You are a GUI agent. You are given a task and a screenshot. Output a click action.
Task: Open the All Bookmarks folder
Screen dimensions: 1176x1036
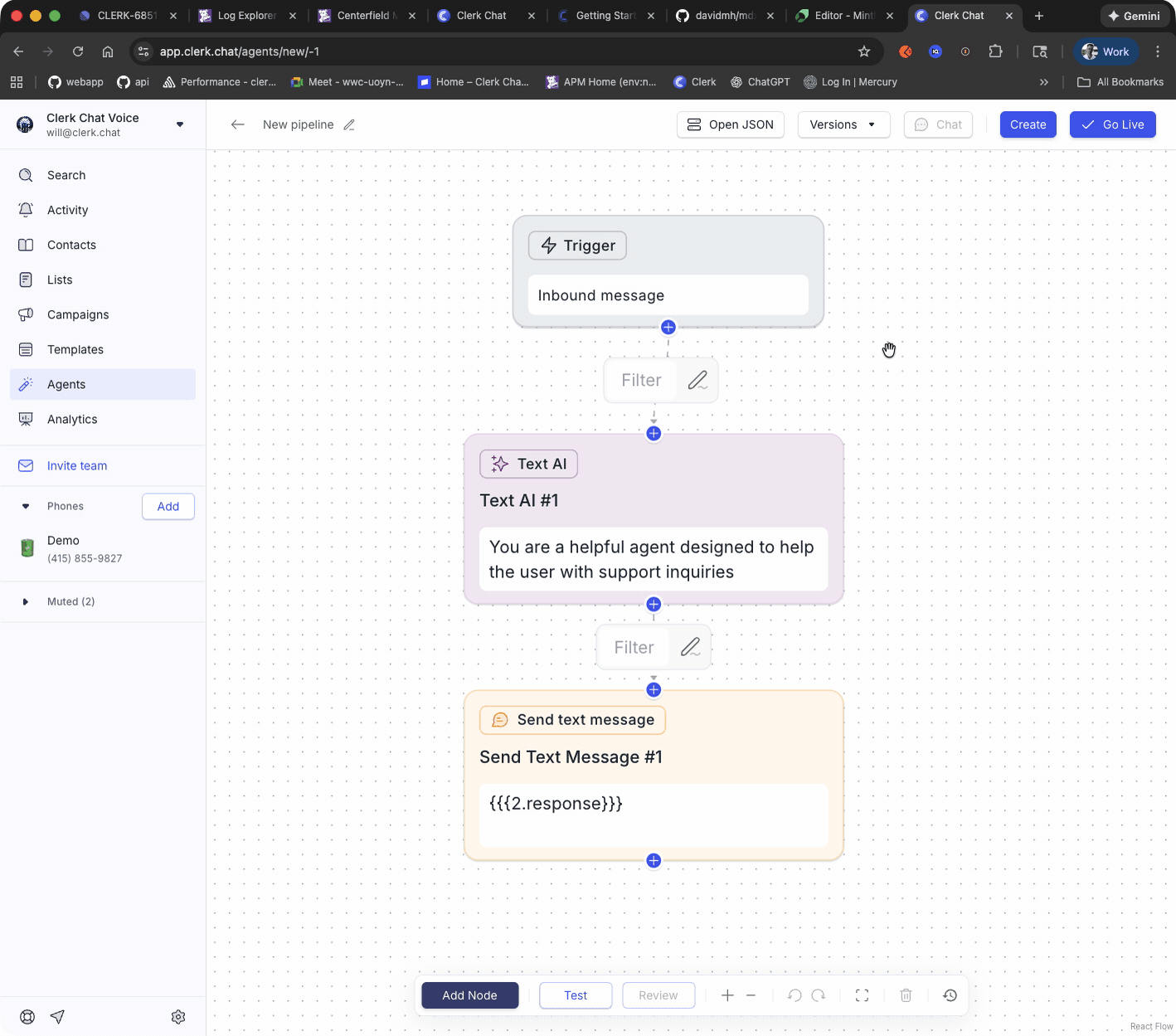point(1120,82)
